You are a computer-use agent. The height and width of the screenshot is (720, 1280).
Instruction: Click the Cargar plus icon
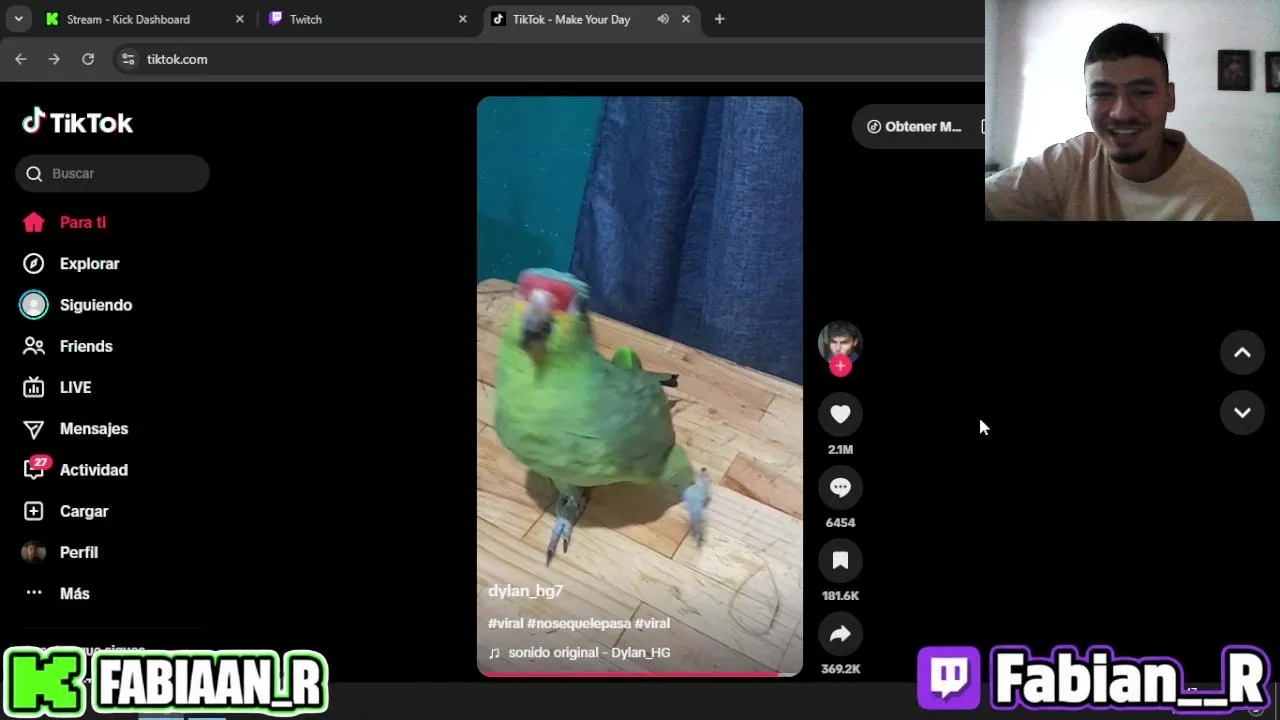pyautogui.click(x=34, y=511)
